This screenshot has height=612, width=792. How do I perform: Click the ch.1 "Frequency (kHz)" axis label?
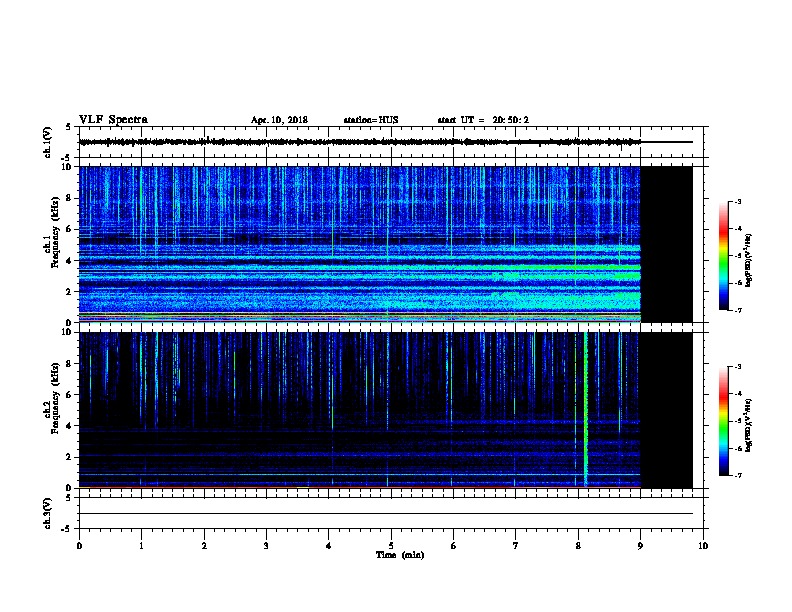point(55,232)
